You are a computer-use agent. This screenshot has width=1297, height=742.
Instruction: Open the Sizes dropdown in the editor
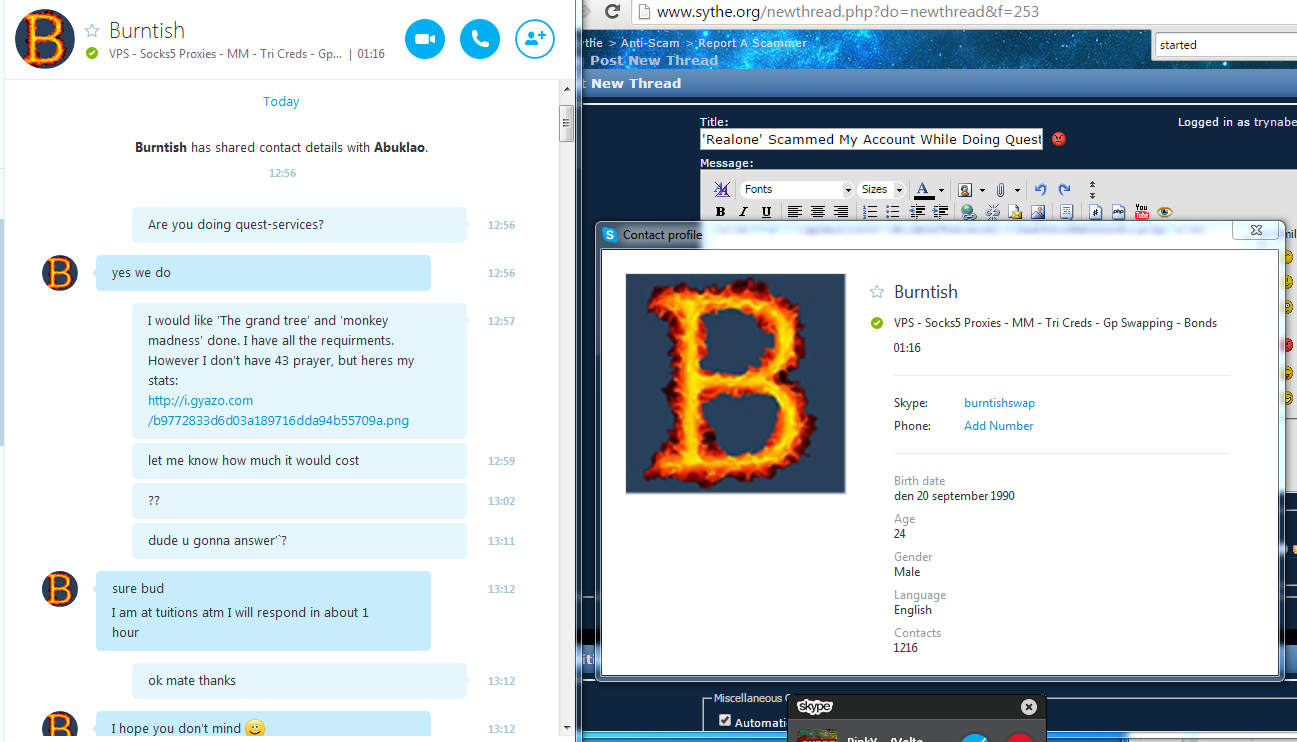(x=882, y=189)
